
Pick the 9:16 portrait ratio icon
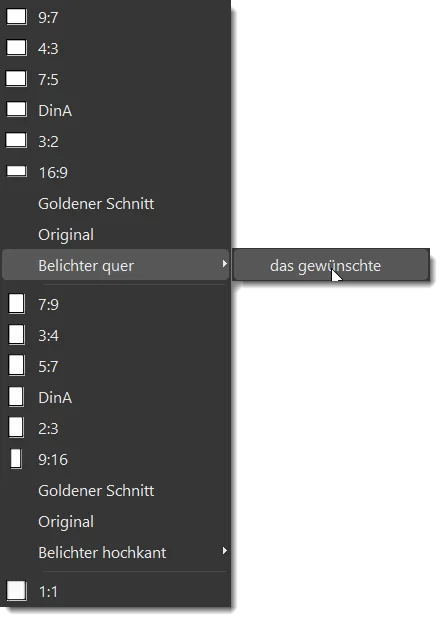point(16,459)
